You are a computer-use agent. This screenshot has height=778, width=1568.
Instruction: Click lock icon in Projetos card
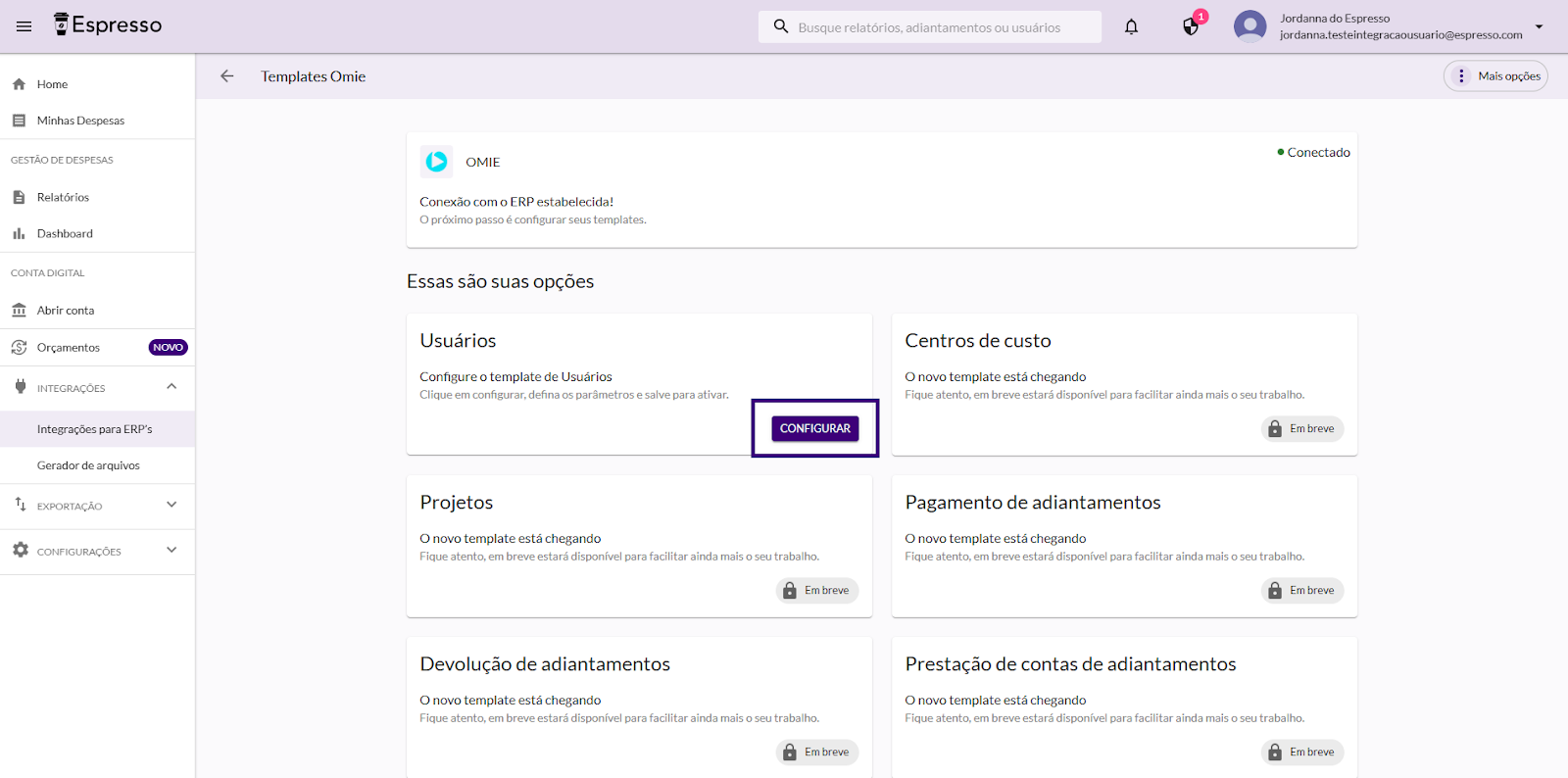click(790, 590)
